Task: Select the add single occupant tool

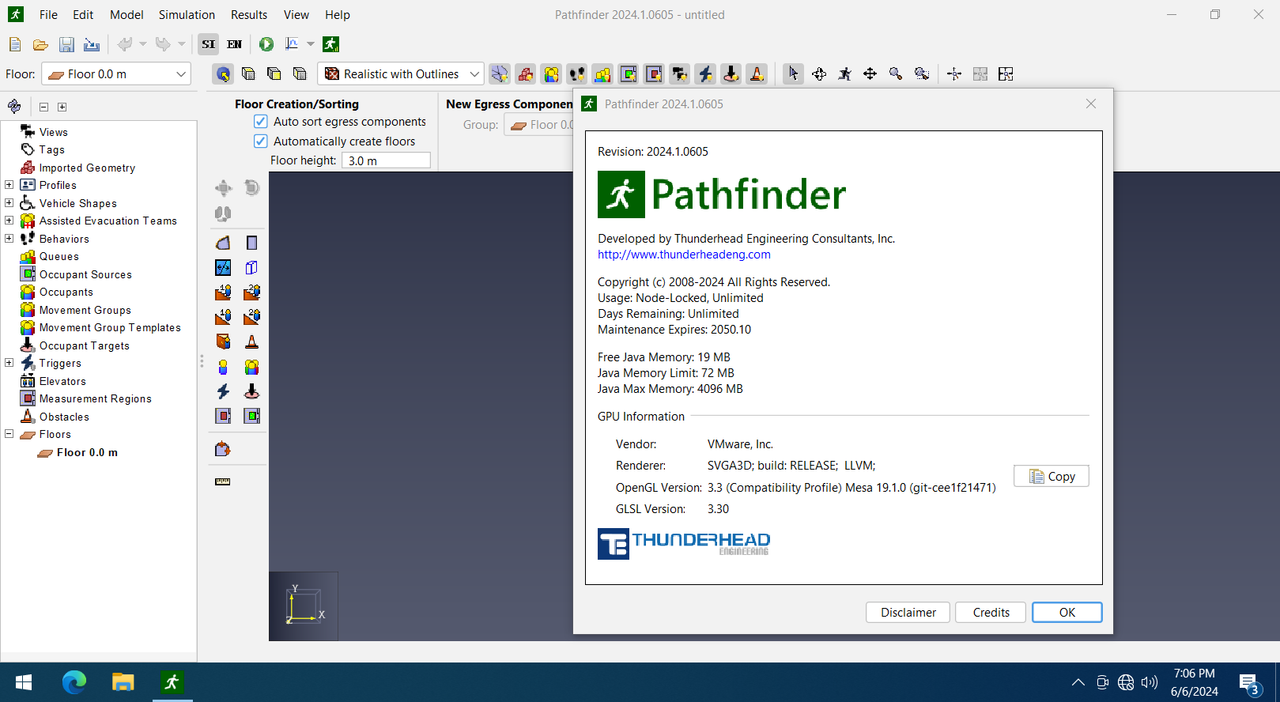Action: tap(223, 366)
